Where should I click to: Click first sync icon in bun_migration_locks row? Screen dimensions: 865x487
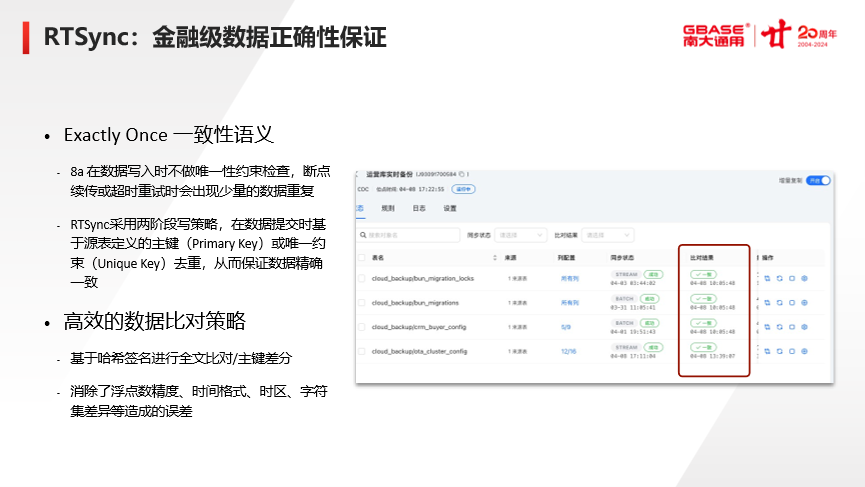tap(767, 279)
